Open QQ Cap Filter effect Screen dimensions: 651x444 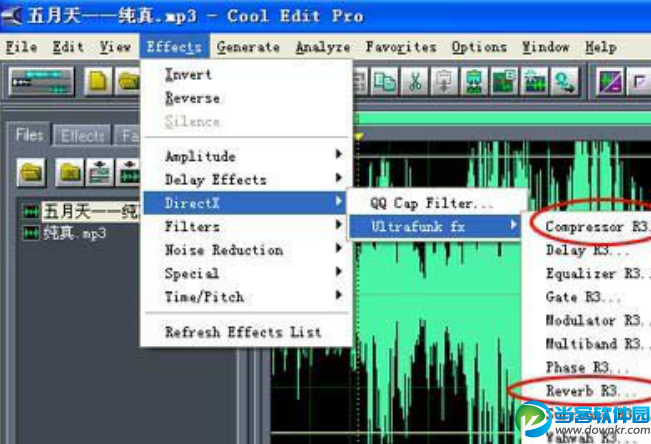(436, 203)
